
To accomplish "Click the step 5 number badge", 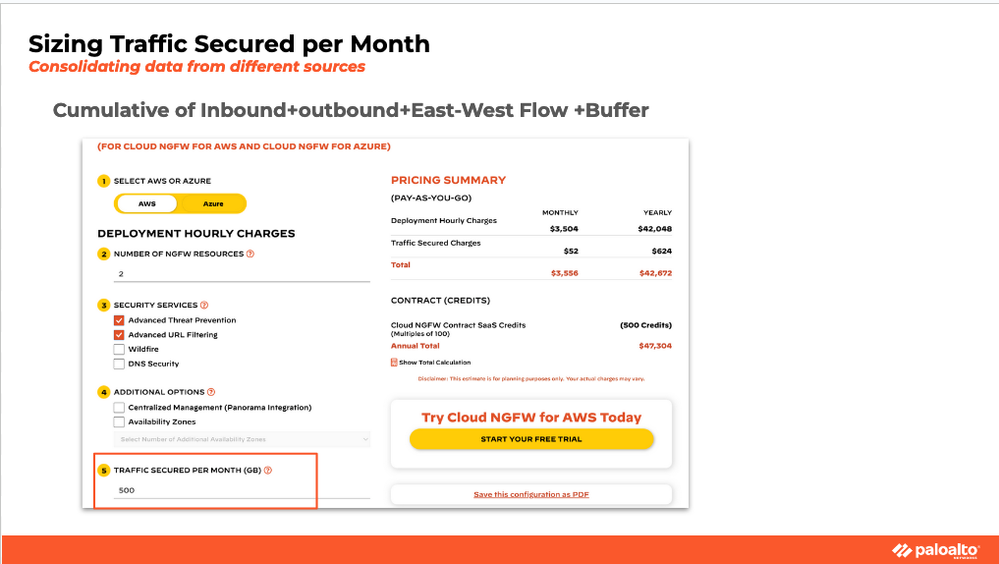I will tap(103, 470).
